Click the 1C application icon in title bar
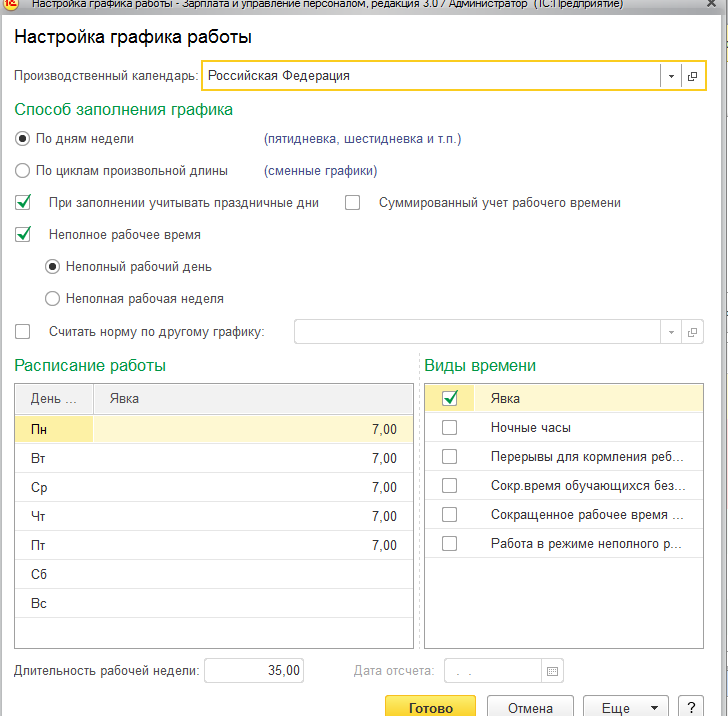The width and height of the screenshot is (728, 716). click(12, 4)
